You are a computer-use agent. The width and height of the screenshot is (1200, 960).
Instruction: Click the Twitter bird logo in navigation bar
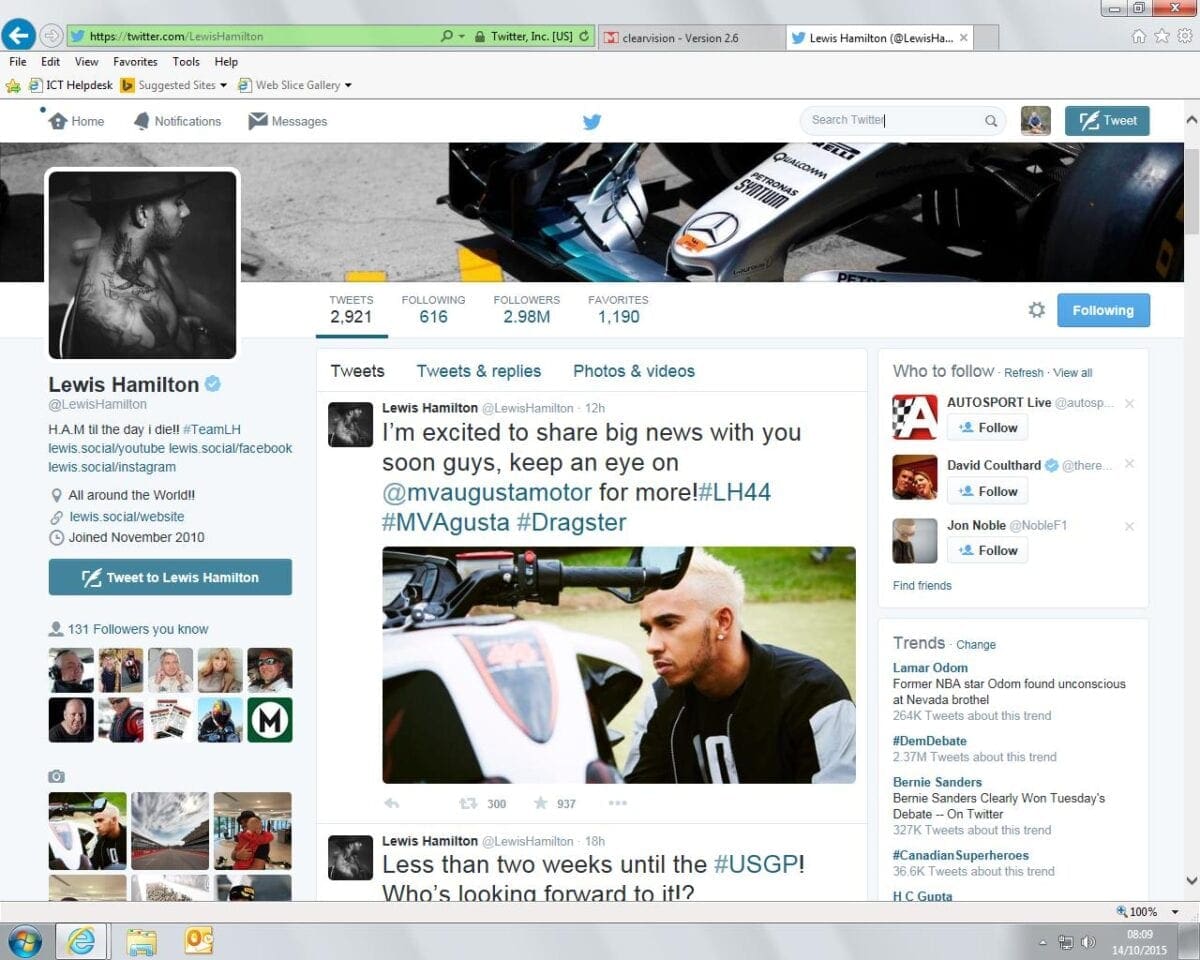592,121
